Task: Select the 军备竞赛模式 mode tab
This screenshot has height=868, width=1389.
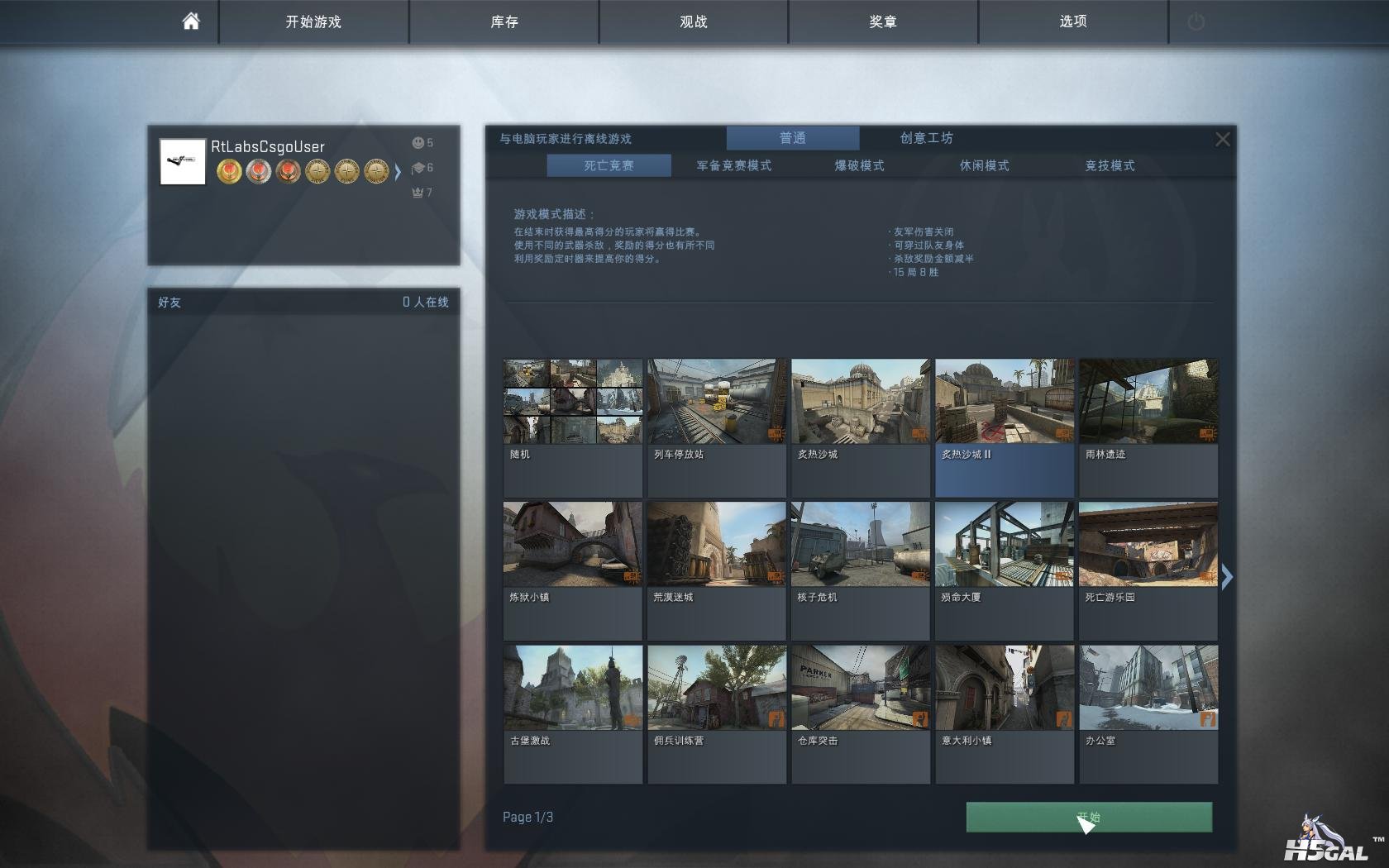Action: pos(733,165)
